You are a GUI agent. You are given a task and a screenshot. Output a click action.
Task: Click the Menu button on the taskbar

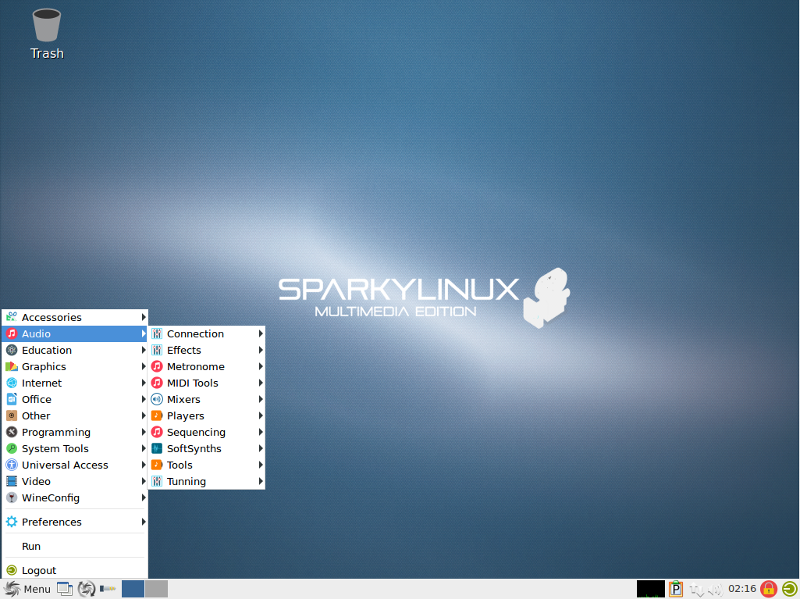coord(27,589)
